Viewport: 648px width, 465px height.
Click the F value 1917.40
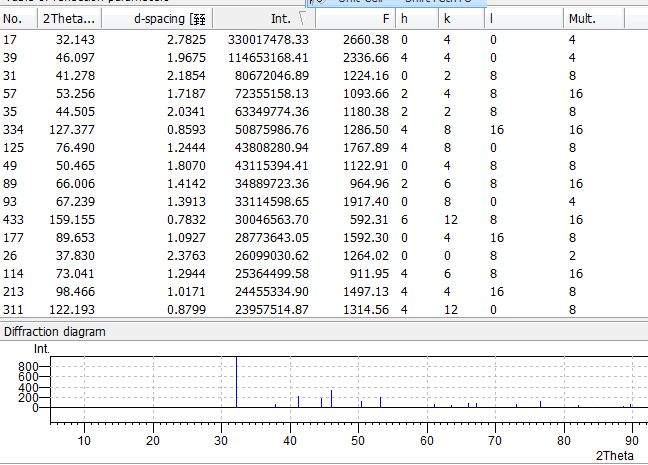pos(366,202)
